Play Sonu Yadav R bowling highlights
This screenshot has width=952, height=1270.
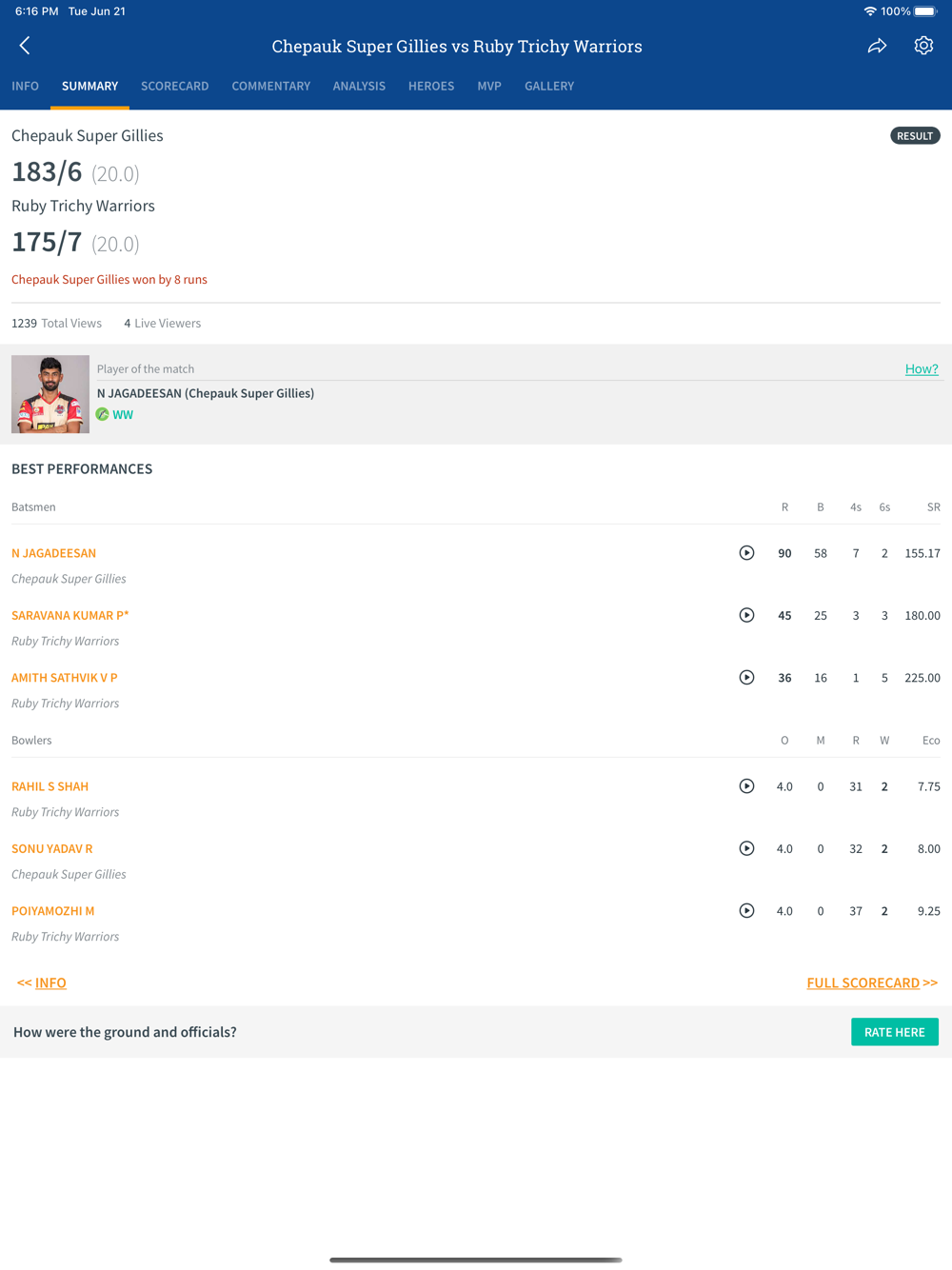pos(747,848)
